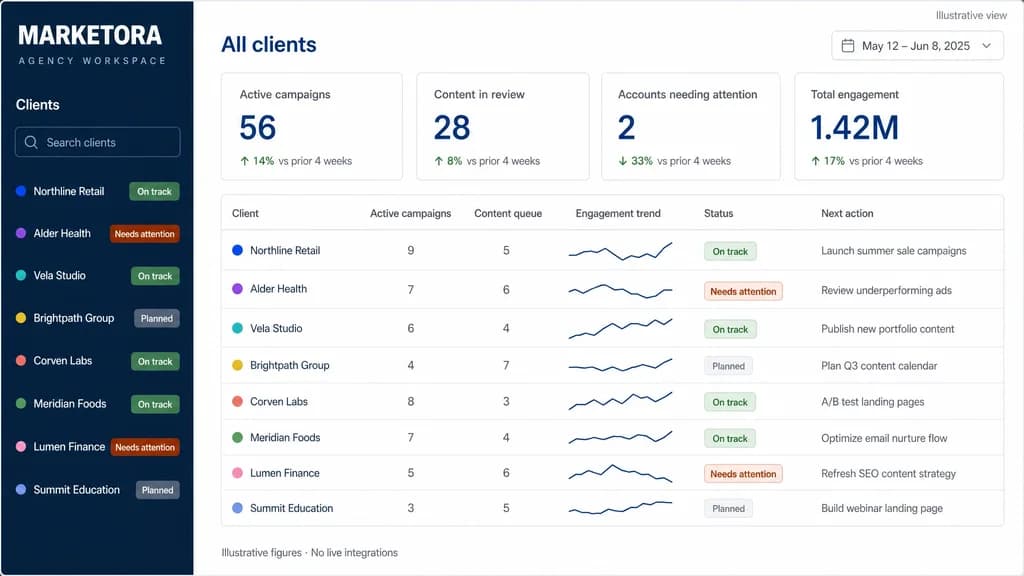
Task: Click the Planned badge in Brightpath Group table row
Action: 728,366
